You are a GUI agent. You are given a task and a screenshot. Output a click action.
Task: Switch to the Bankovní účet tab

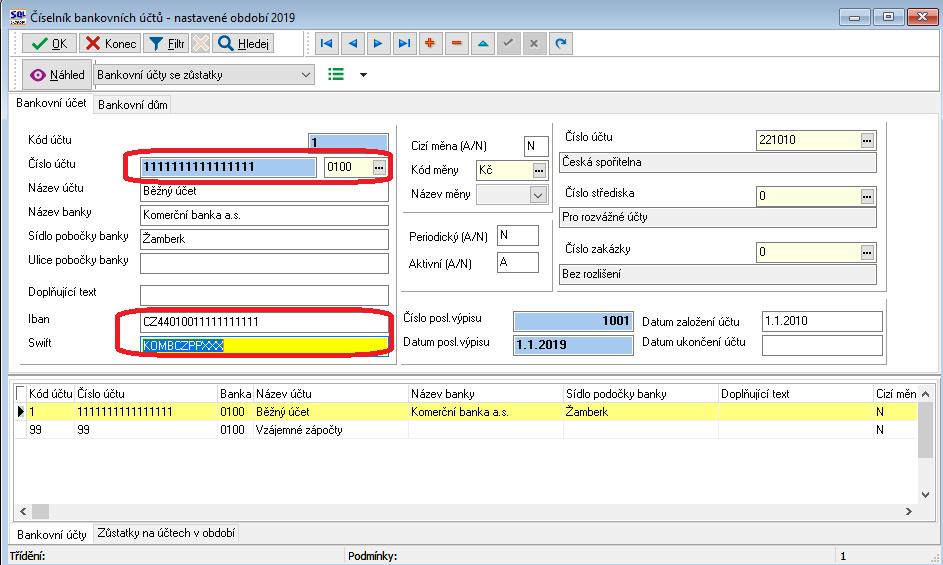click(51, 103)
